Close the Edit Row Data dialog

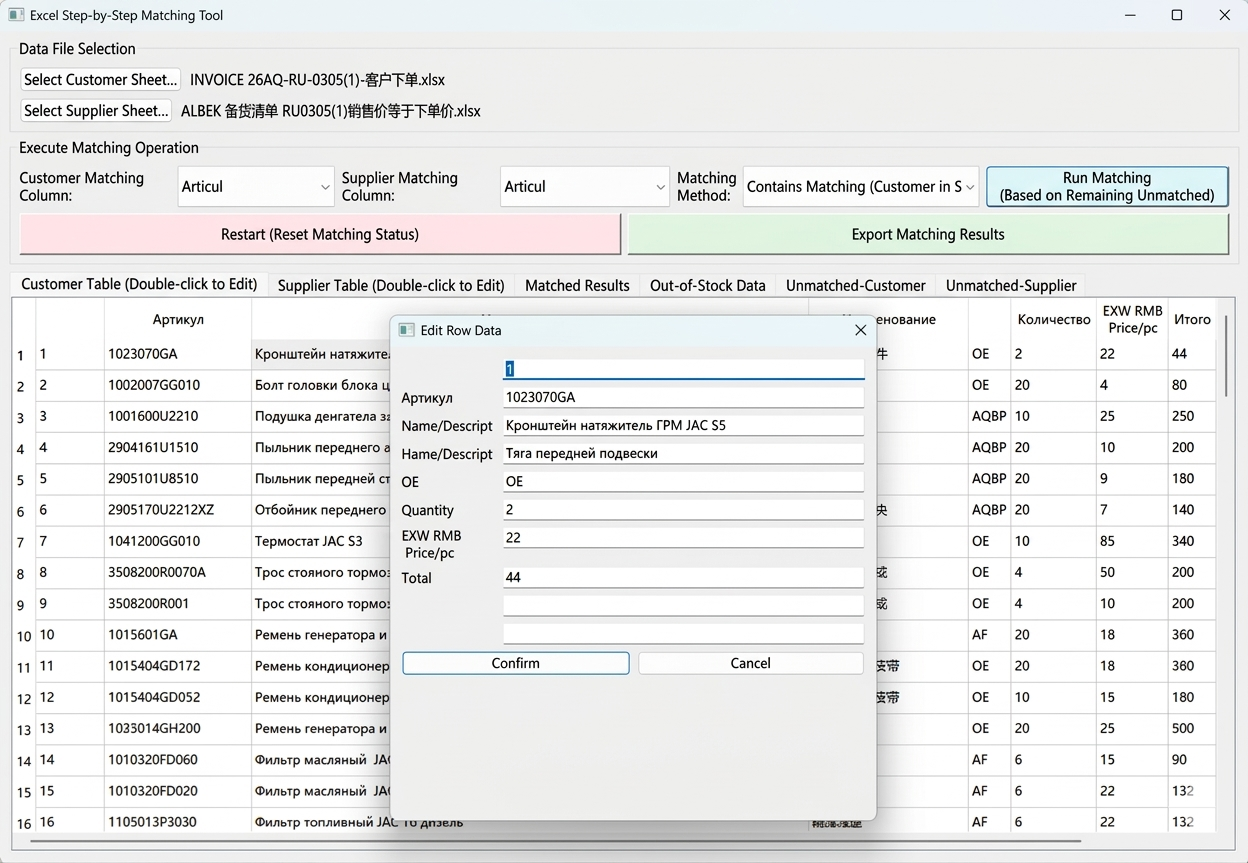(860, 330)
